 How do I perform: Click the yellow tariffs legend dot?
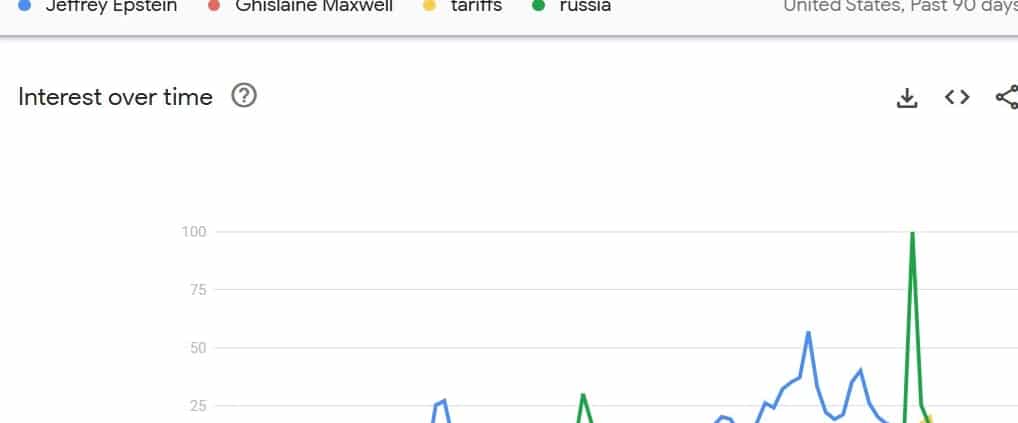tap(429, 6)
